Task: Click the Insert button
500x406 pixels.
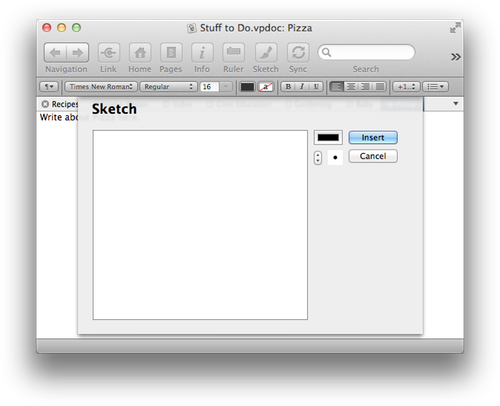Action: pos(373,138)
